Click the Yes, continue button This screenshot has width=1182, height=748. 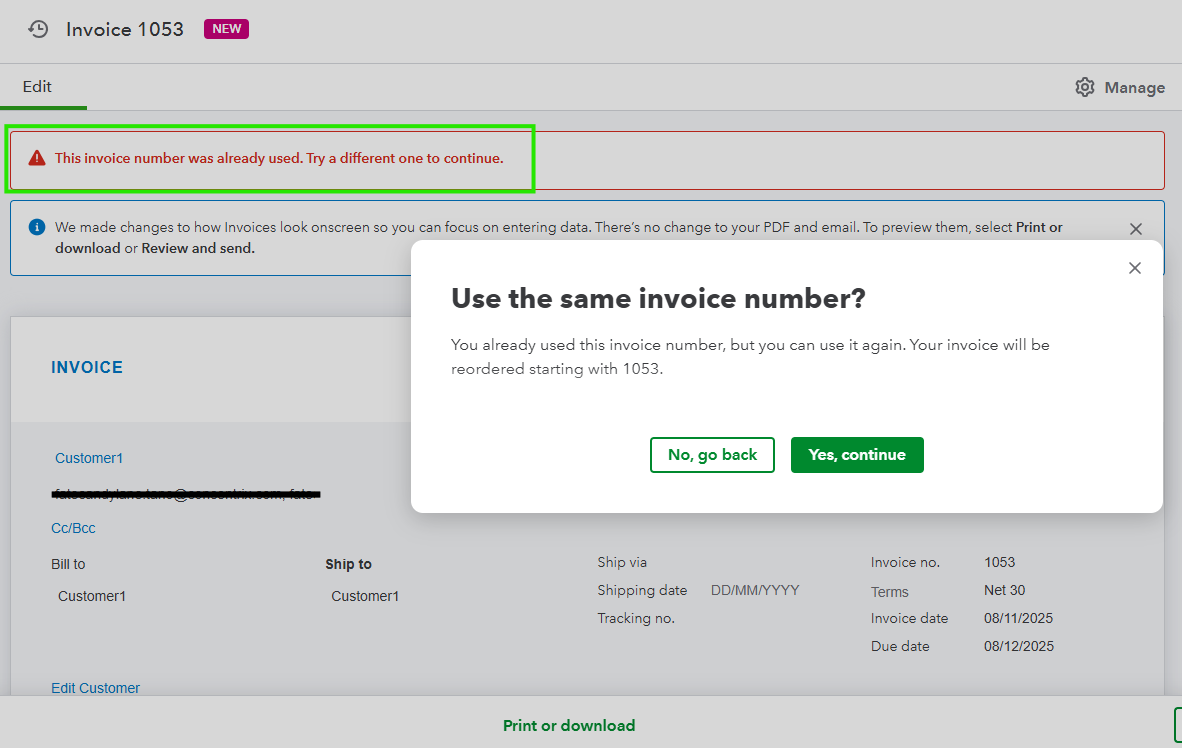(x=857, y=455)
